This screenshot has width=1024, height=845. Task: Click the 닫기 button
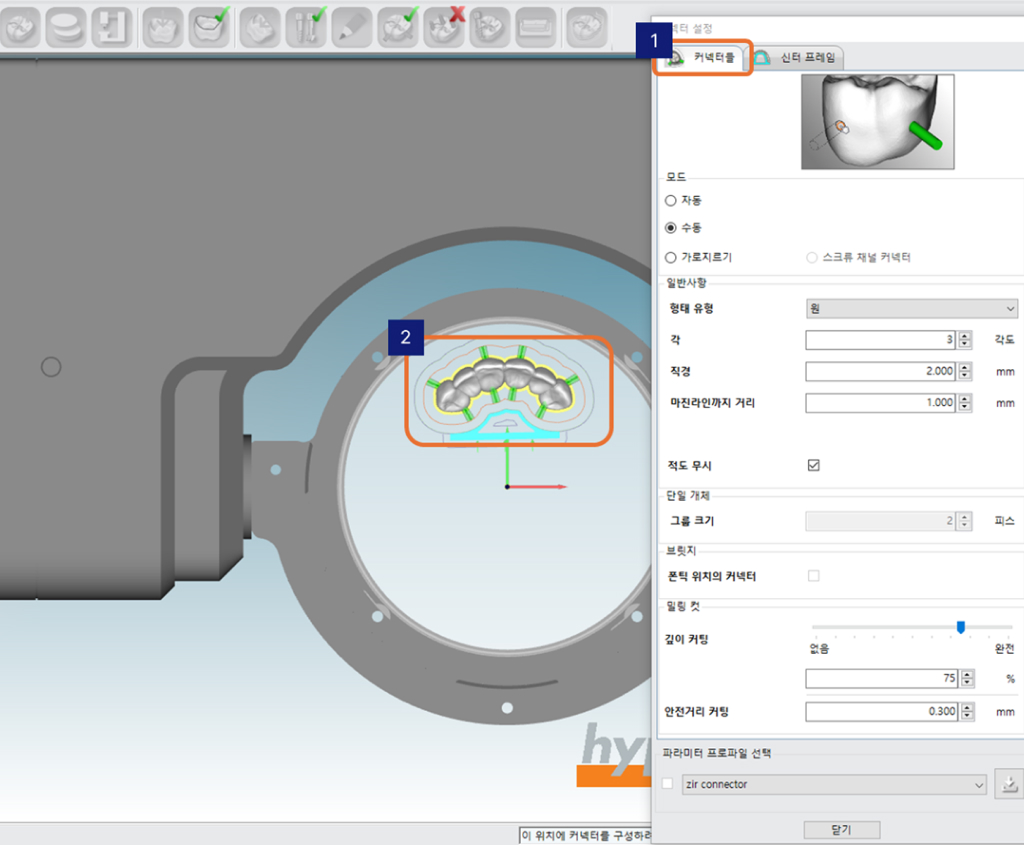[x=841, y=830]
